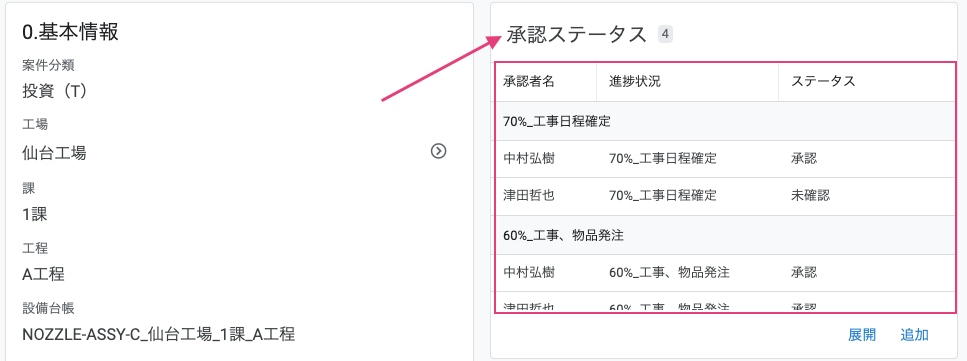Click the 承認ステータス section title
The height and width of the screenshot is (361, 967).
point(577,35)
